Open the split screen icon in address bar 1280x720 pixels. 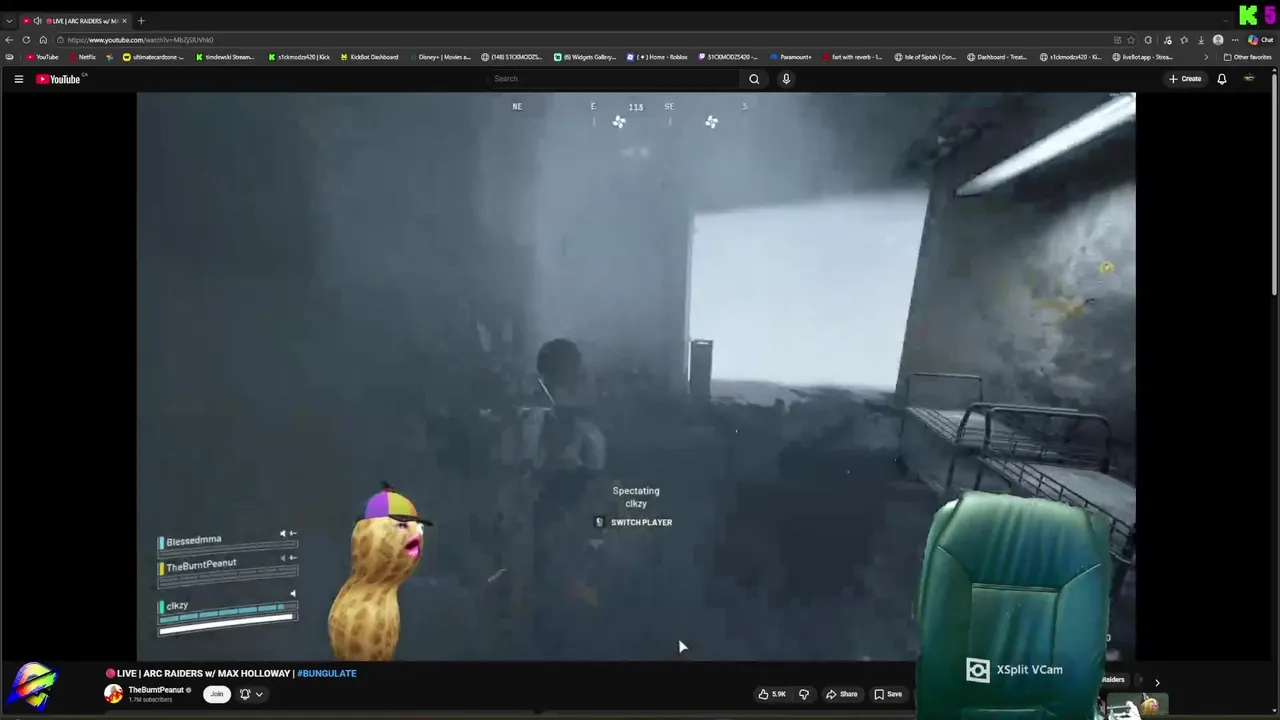tap(1117, 40)
